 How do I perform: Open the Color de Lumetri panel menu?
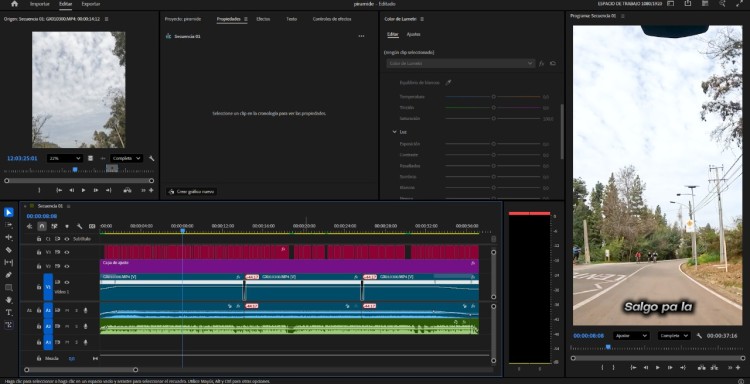(422, 19)
